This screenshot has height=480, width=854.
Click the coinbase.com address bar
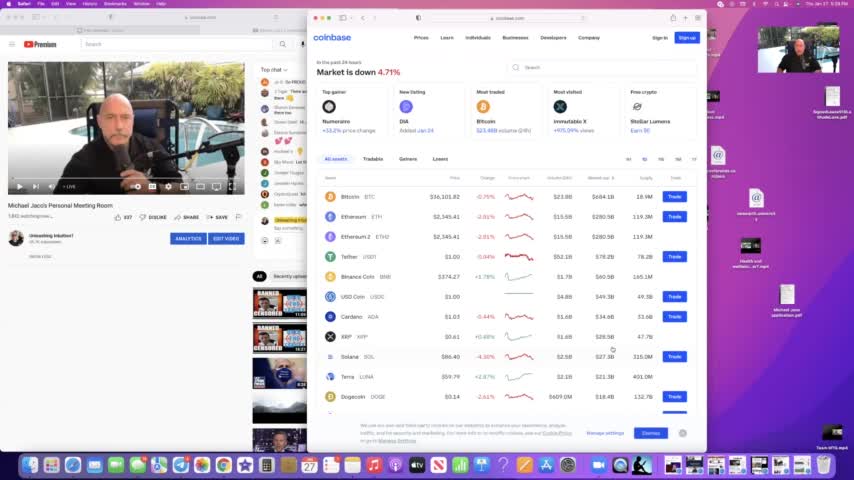coord(508,18)
